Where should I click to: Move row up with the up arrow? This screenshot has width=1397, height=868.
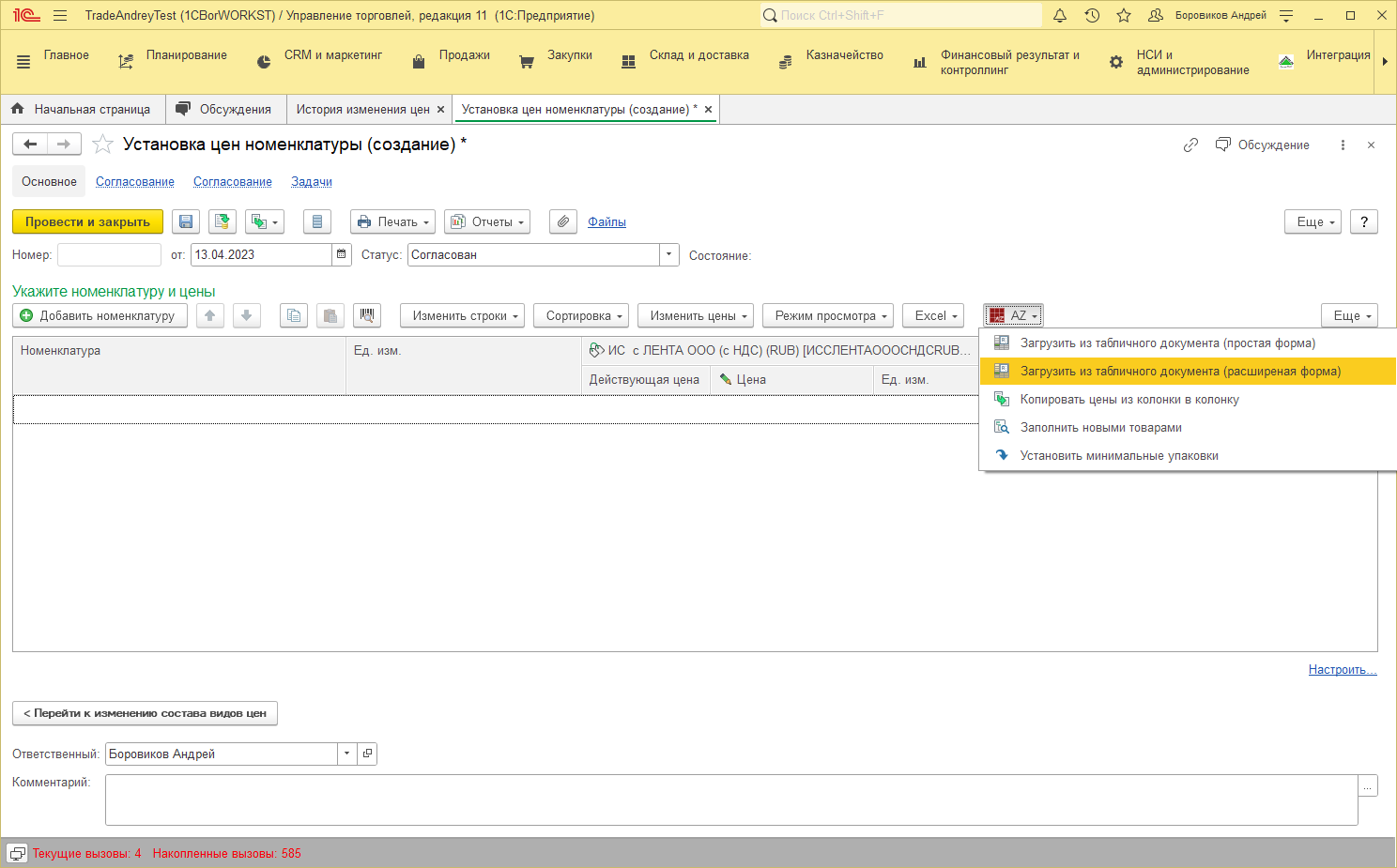210,316
